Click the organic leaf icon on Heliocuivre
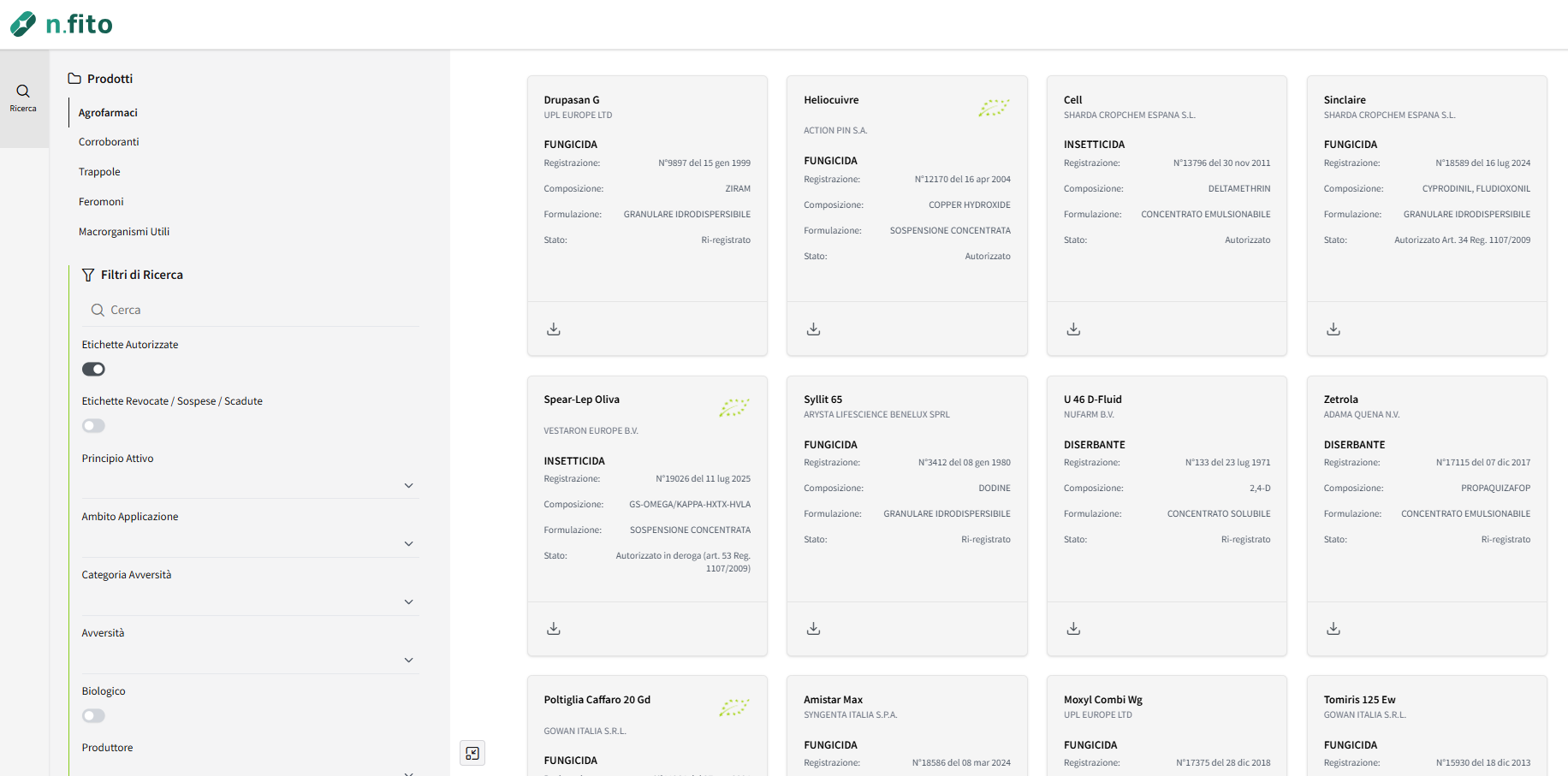The height and width of the screenshot is (776, 1568). 994,108
